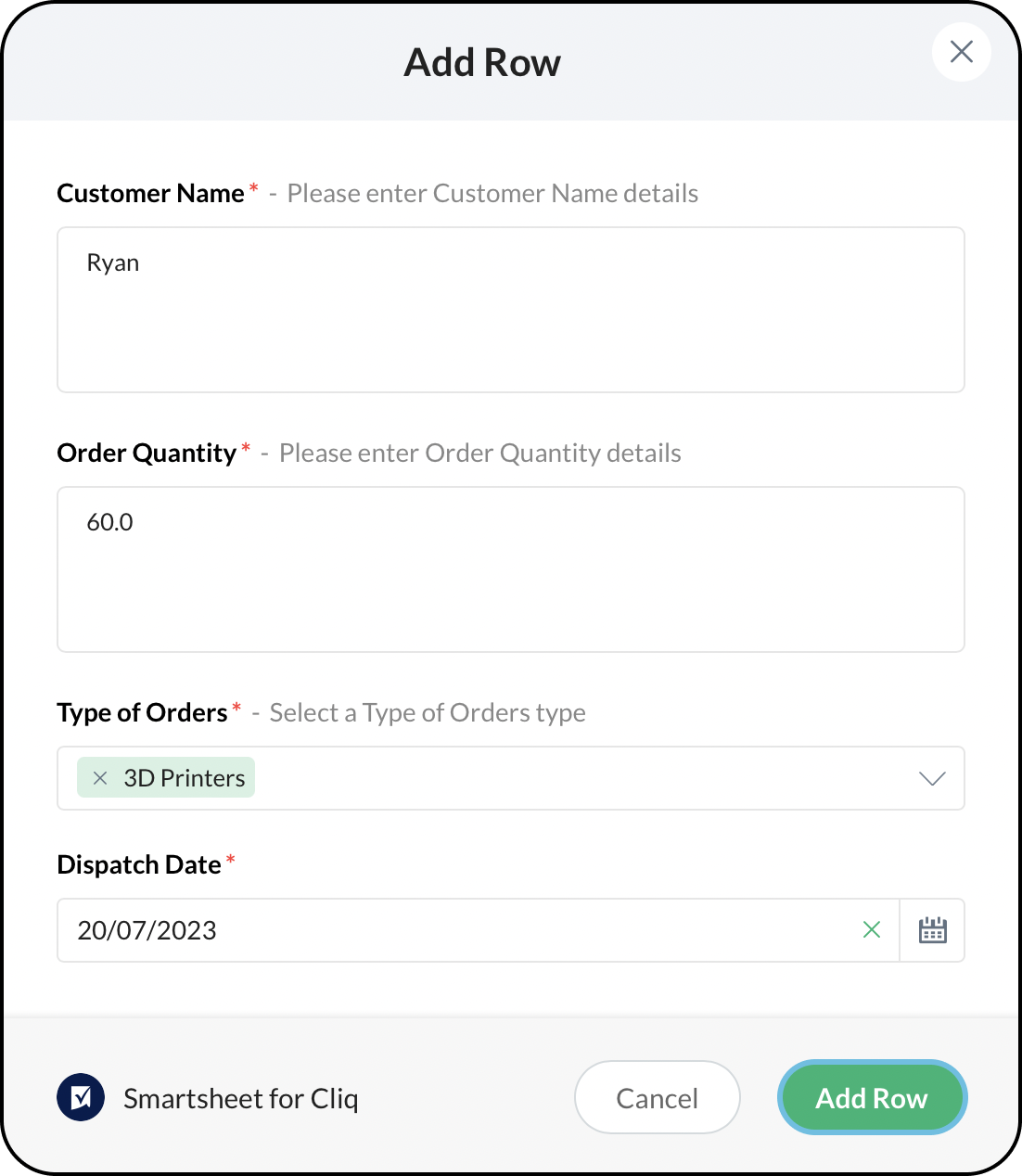Screen dimensions: 1022x1176
Task: Open the calendar date picker
Action: [932, 929]
